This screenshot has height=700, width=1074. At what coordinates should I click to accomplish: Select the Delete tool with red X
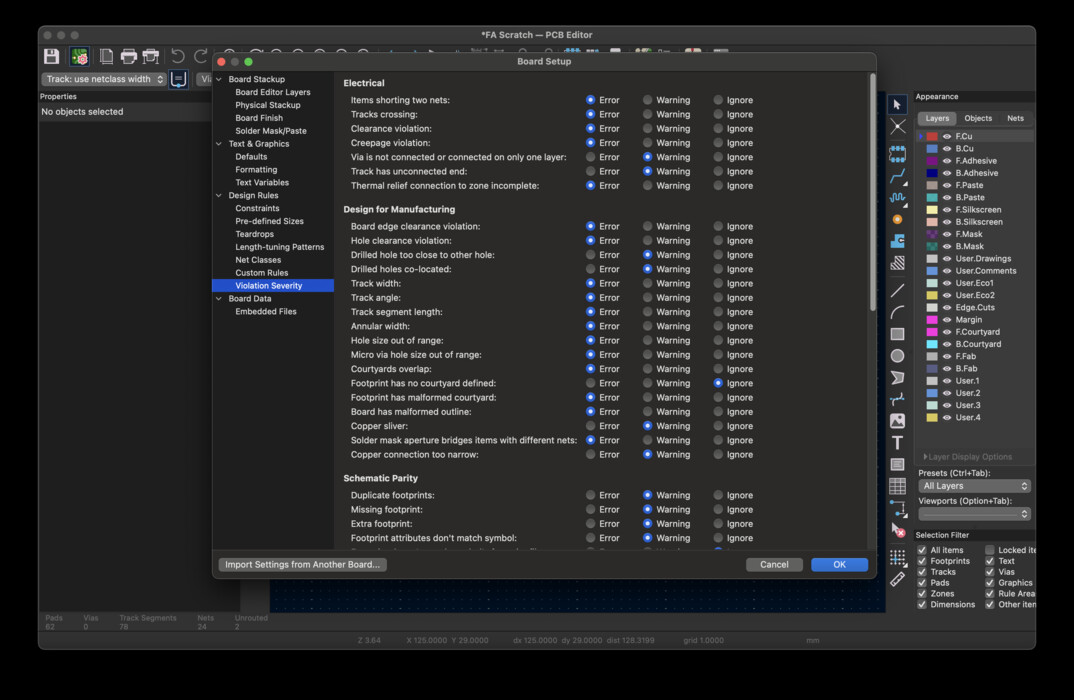pyautogui.click(x=897, y=529)
